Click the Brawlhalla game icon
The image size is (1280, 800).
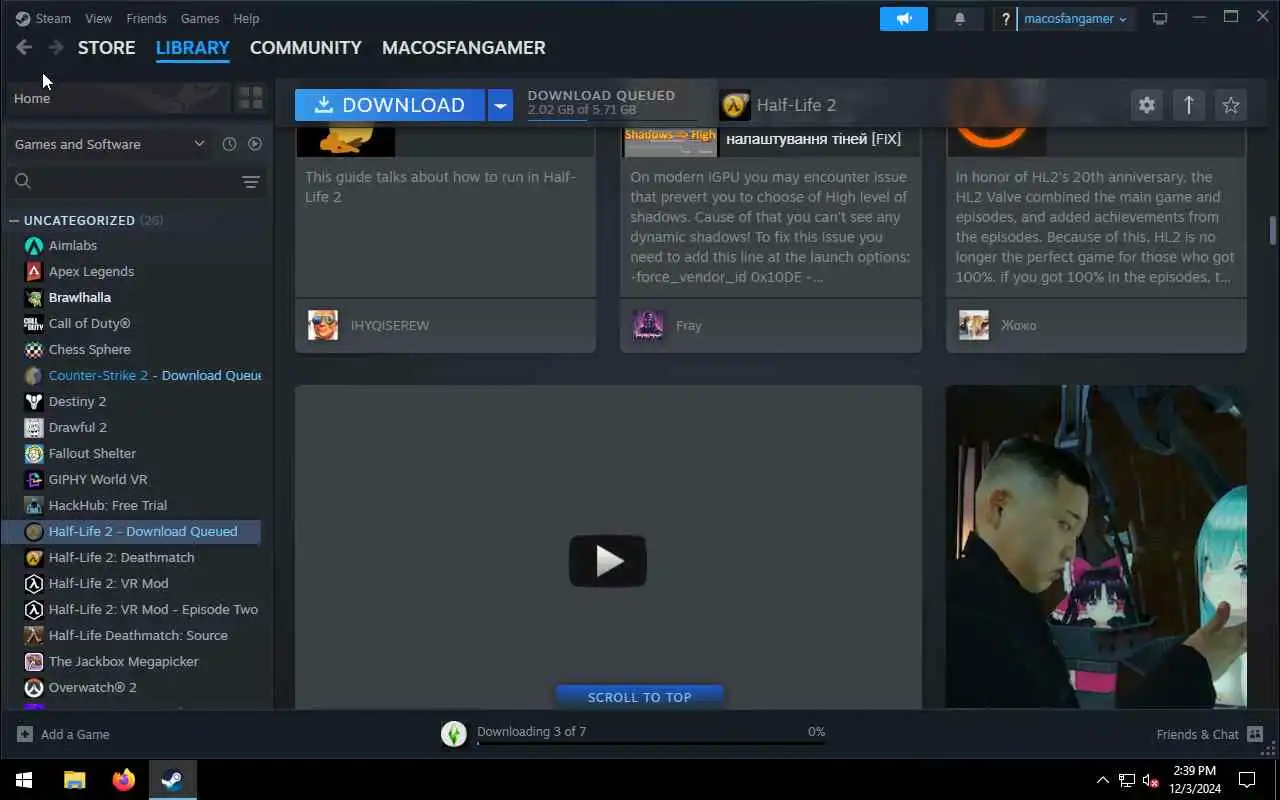click(x=34, y=297)
